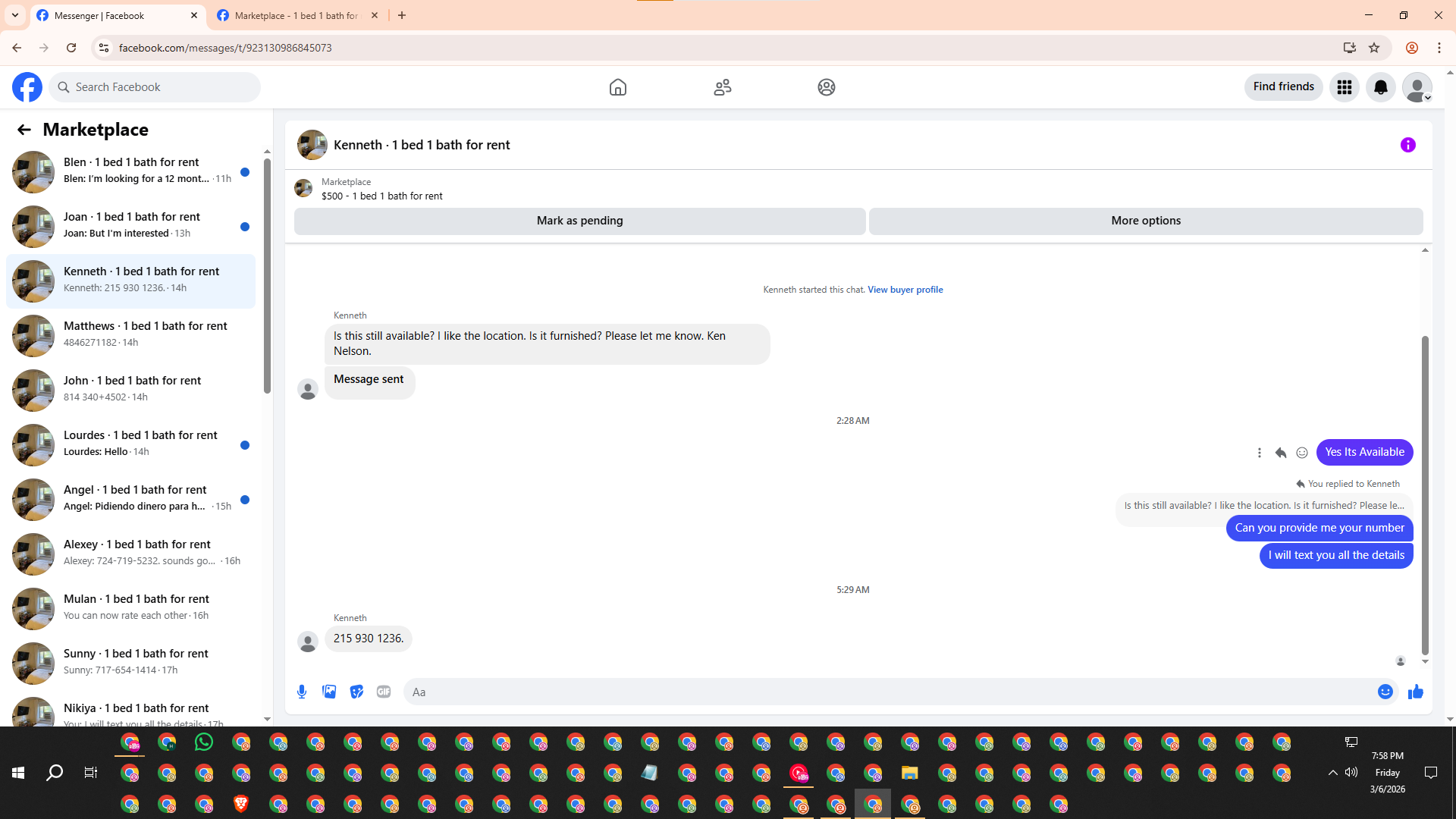Click the voice clip microphone icon
The image size is (1456, 819).
302,692
